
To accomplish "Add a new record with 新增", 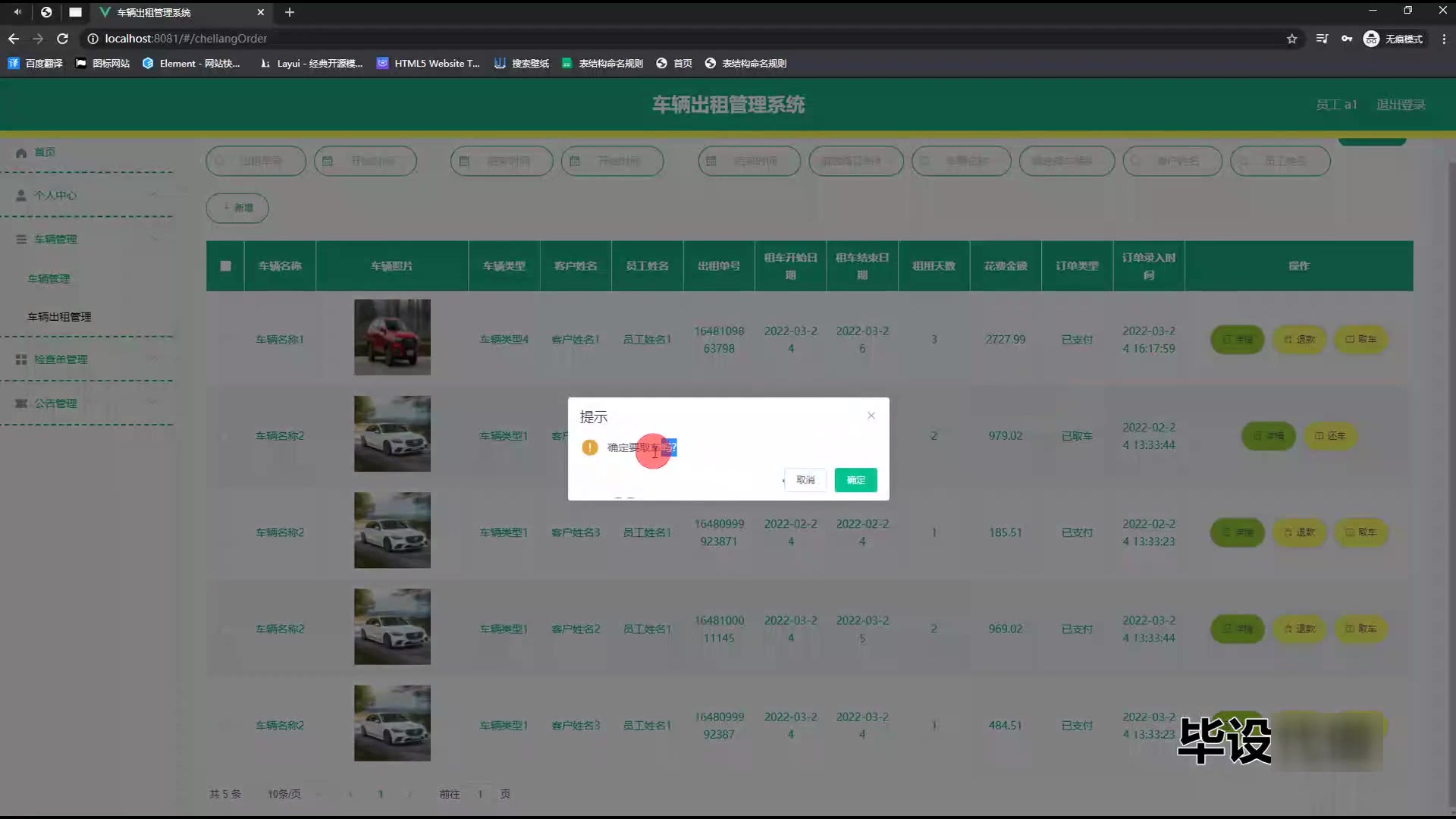I will point(237,208).
